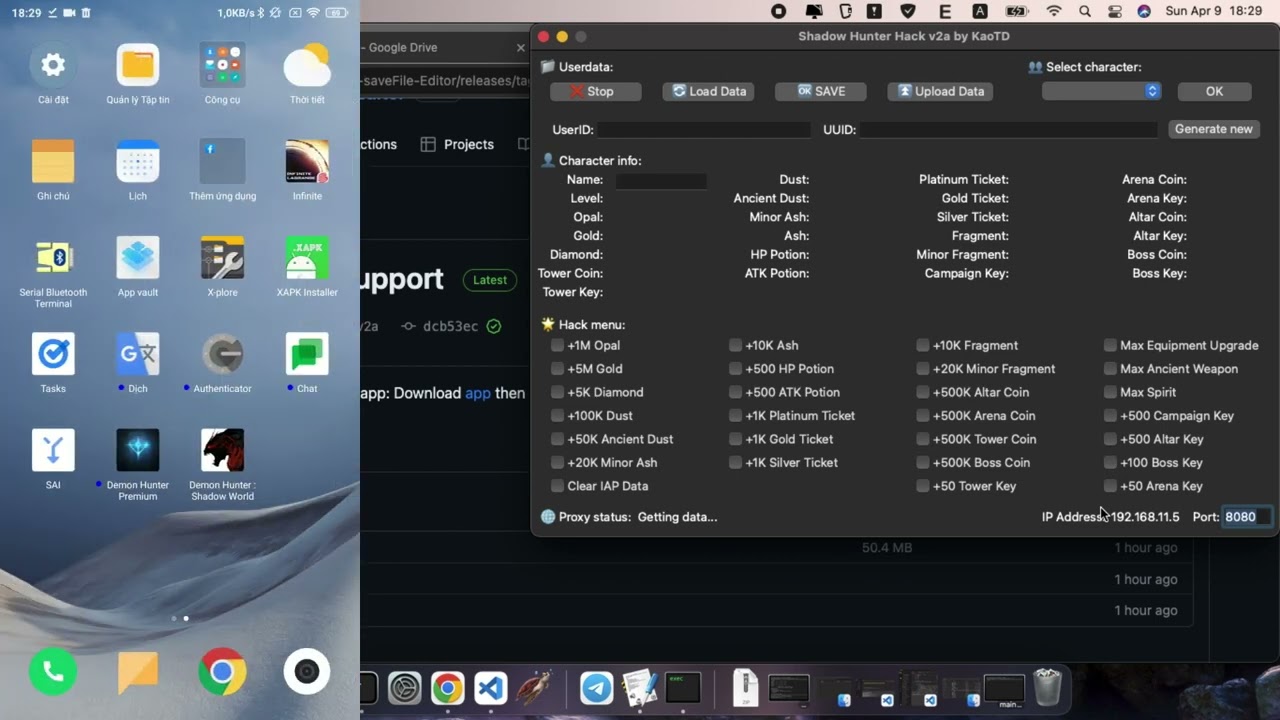
Task: Open the Projects tab on GitHub page
Action: point(458,144)
